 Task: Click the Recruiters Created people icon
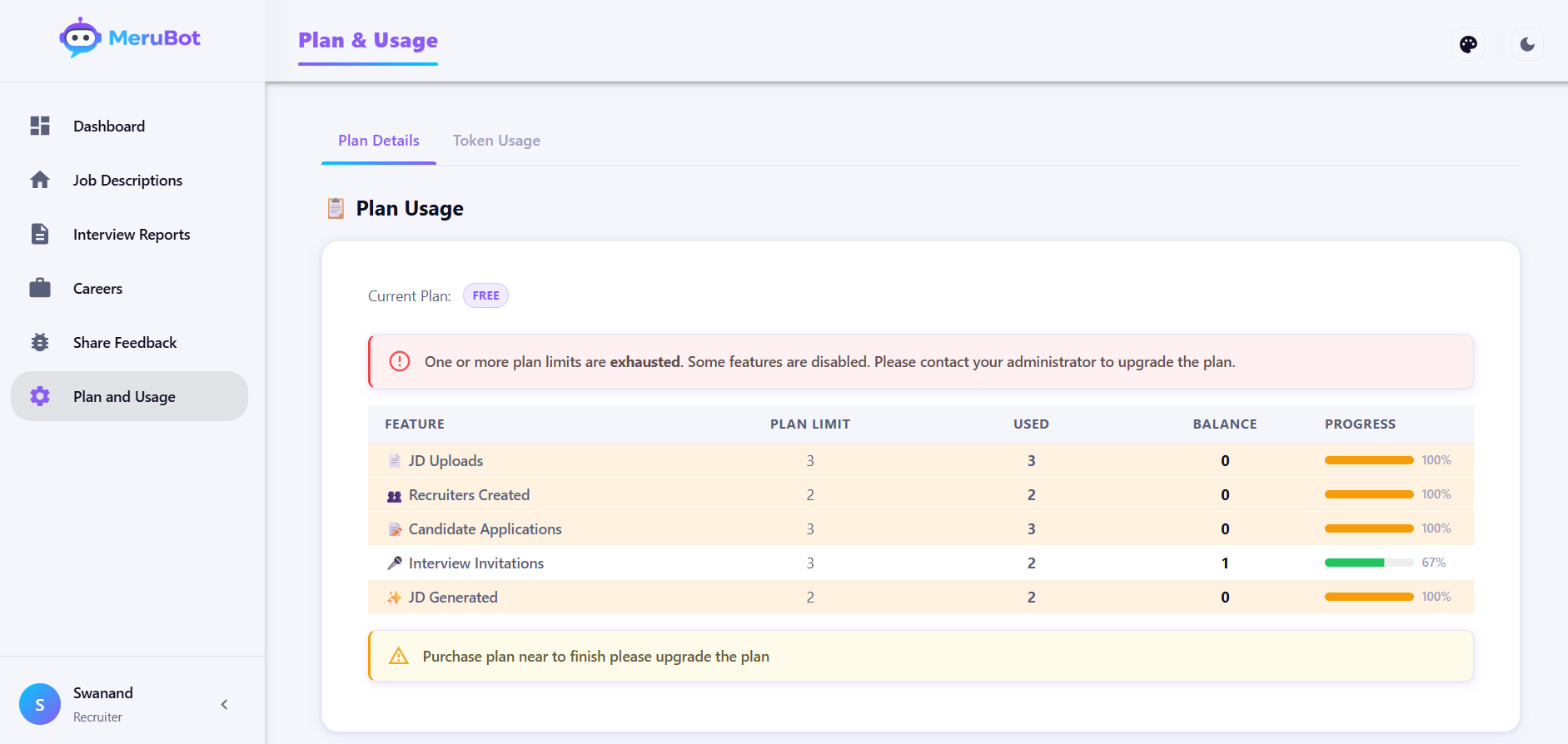(395, 495)
